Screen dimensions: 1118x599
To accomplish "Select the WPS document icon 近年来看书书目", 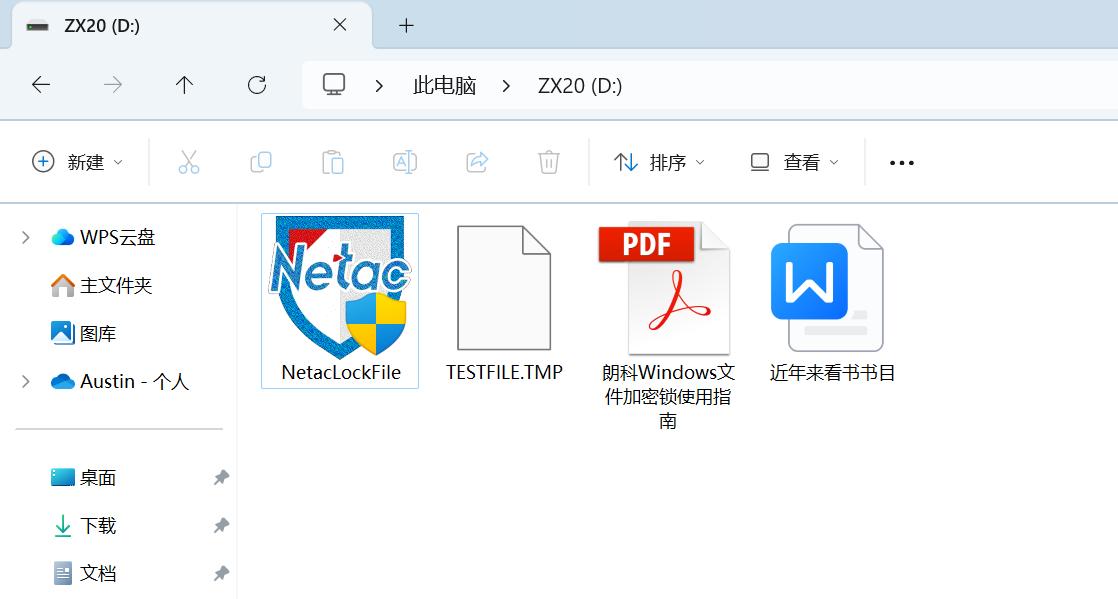I will pyautogui.click(x=829, y=288).
